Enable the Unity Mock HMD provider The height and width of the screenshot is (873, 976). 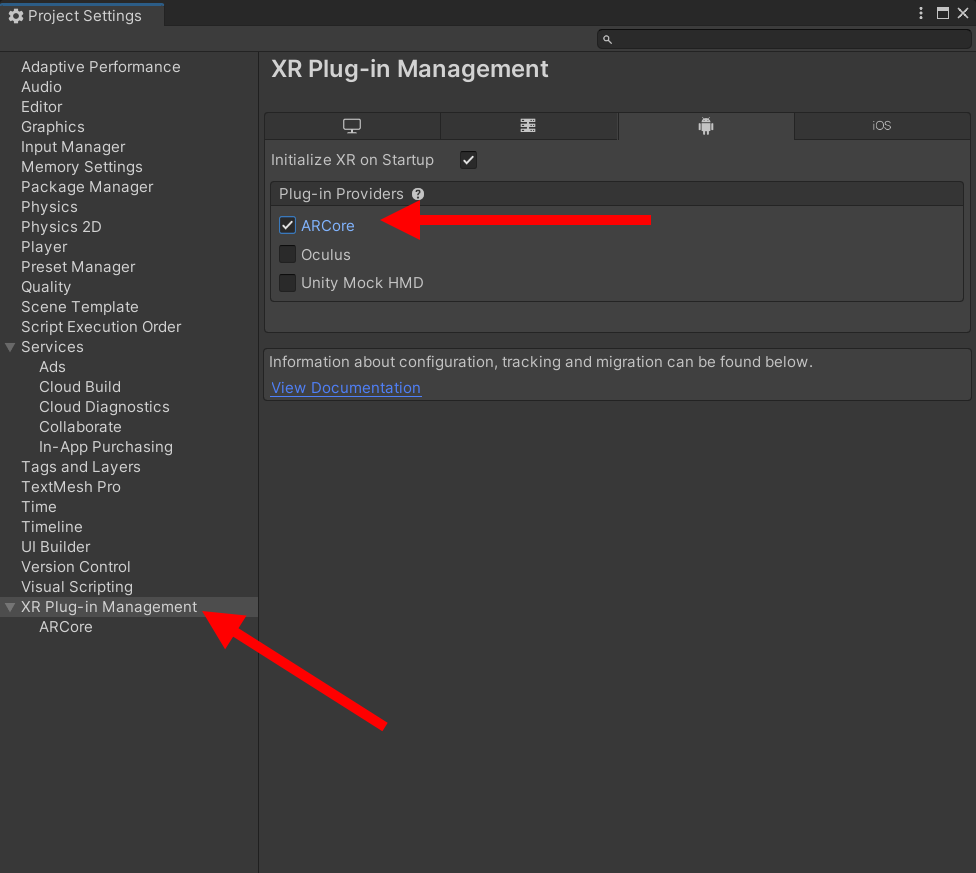pyautogui.click(x=287, y=282)
